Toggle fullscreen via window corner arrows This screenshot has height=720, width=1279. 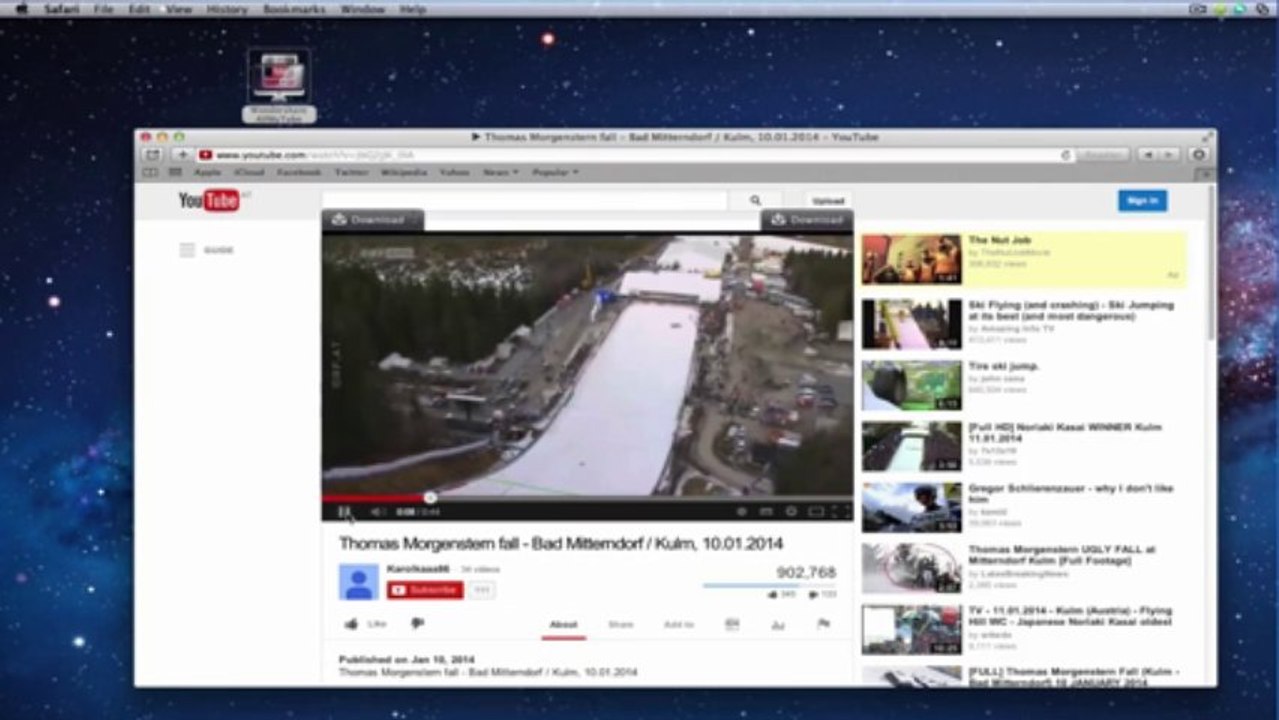tap(1208, 137)
